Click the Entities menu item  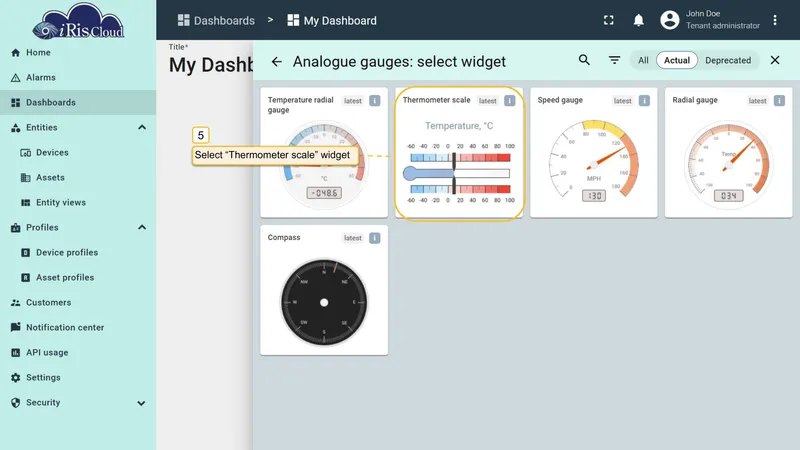coord(42,128)
